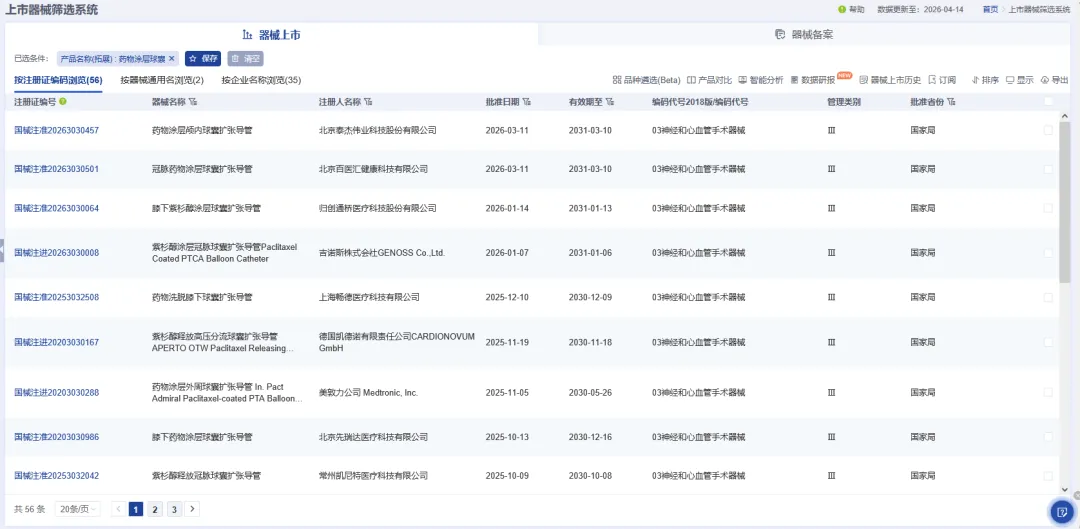Open the 显示 column display settings
The height and width of the screenshot is (529, 1080).
[1019, 80]
